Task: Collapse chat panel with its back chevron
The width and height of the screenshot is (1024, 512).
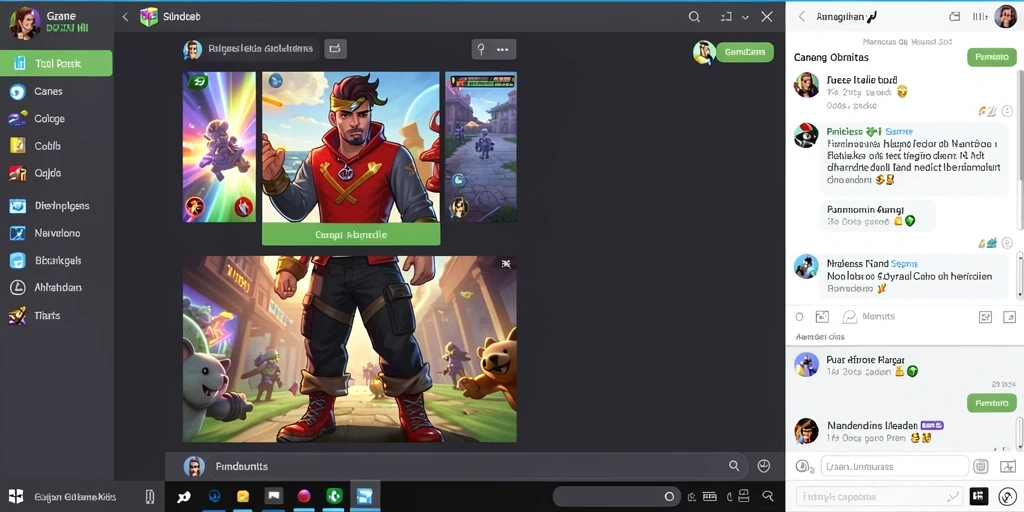Action: (x=802, y=17)
